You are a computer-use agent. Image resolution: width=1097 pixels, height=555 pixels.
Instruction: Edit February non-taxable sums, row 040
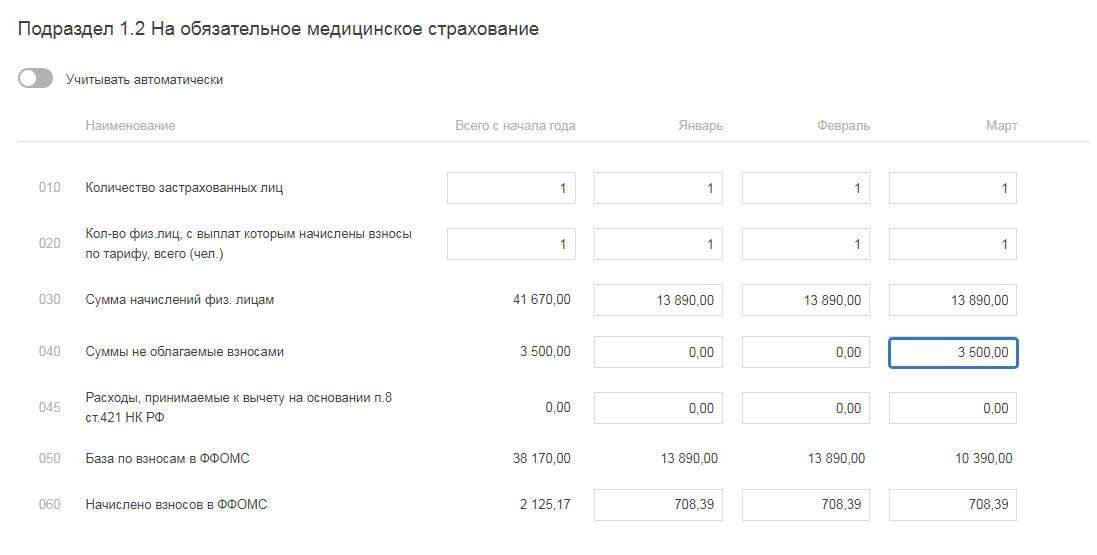pyautogui.click(x=805, y=352)
